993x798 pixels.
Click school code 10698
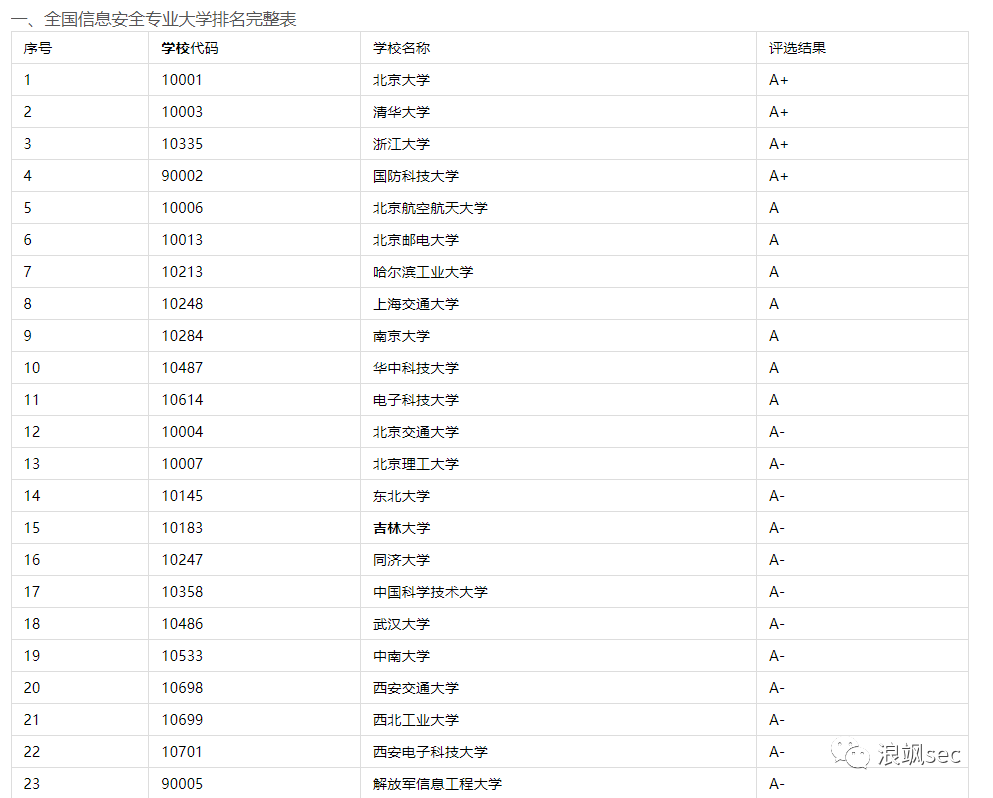tap(182, 688)
